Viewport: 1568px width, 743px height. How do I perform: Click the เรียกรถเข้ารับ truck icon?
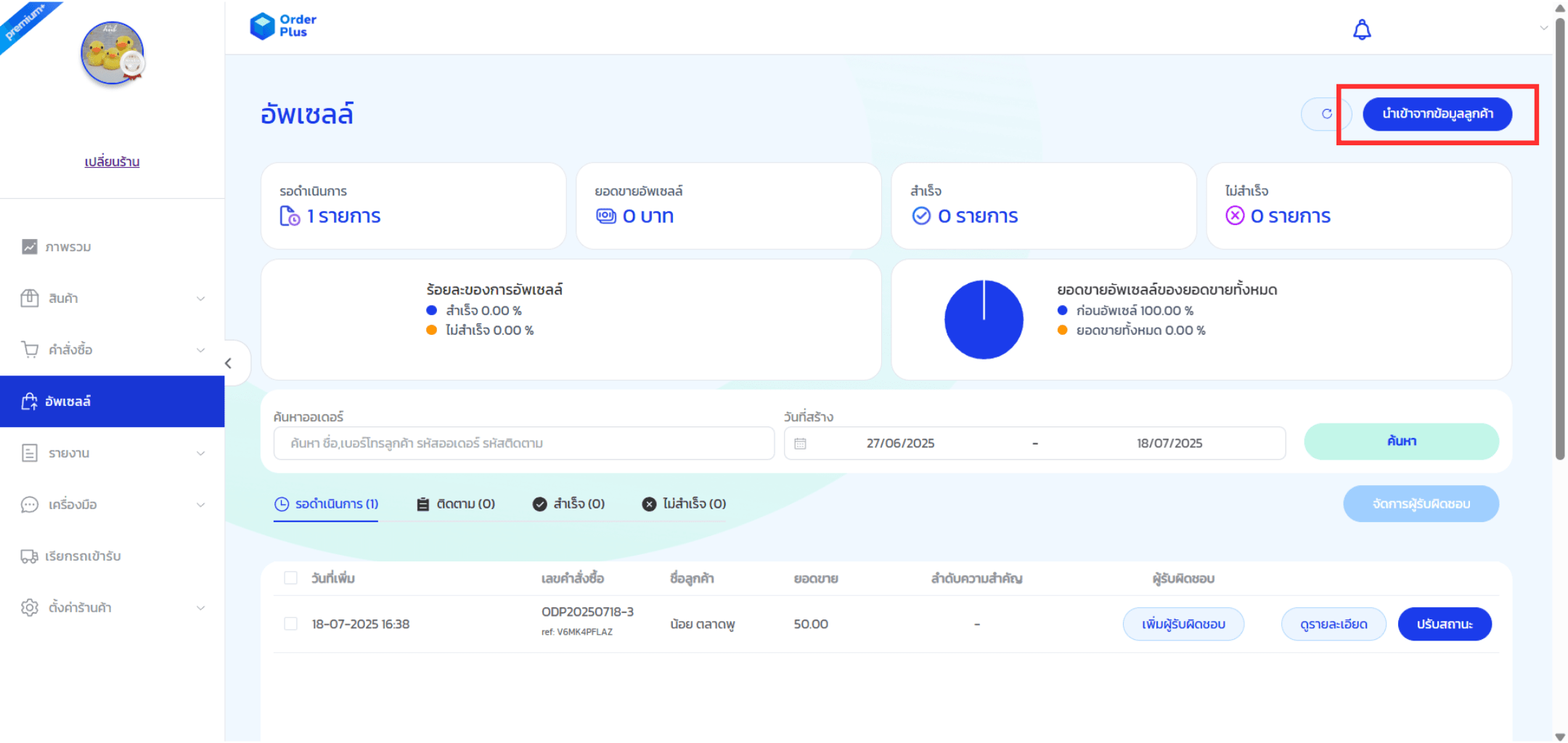pyautogui.click(x=30, y=556)
